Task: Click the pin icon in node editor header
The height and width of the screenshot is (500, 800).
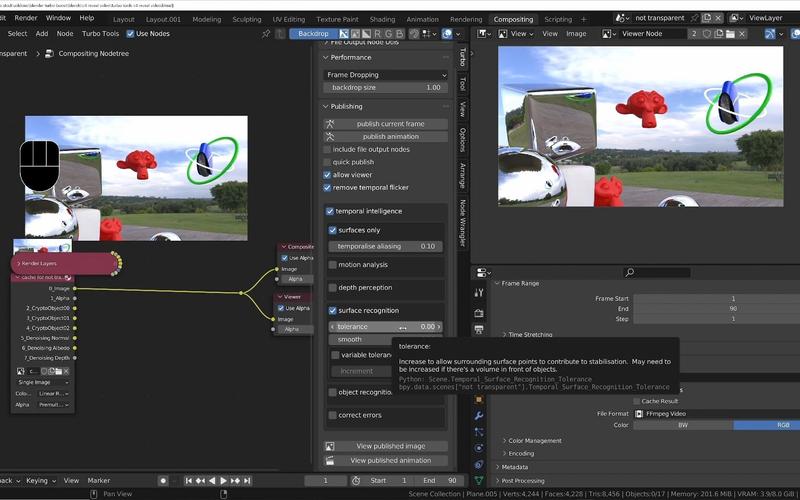Action: coord(266,34)
